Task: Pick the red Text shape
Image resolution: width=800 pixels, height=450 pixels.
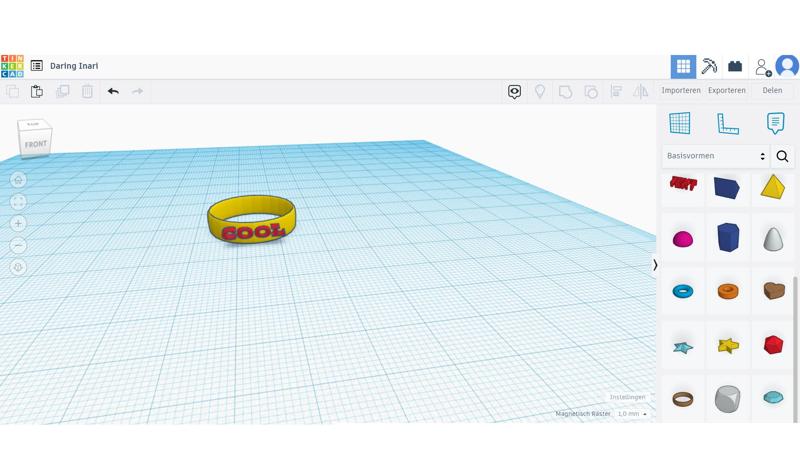Action: [683, 183]
